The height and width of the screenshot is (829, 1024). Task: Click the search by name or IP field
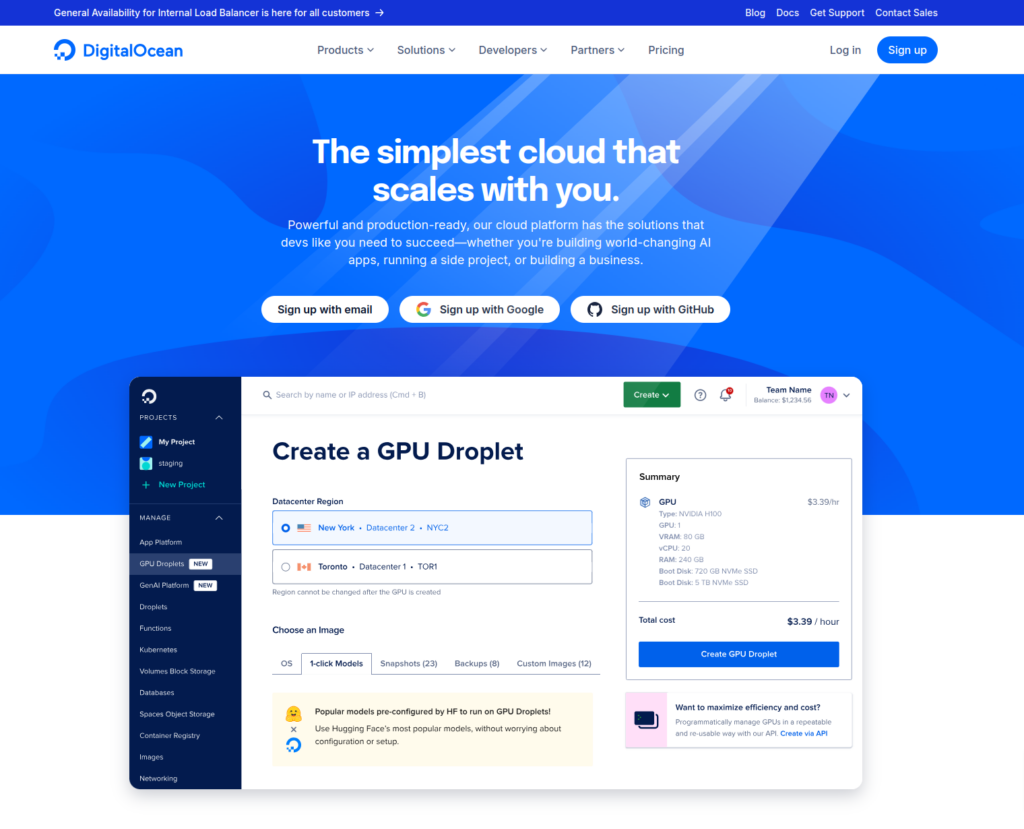point(351,395)
